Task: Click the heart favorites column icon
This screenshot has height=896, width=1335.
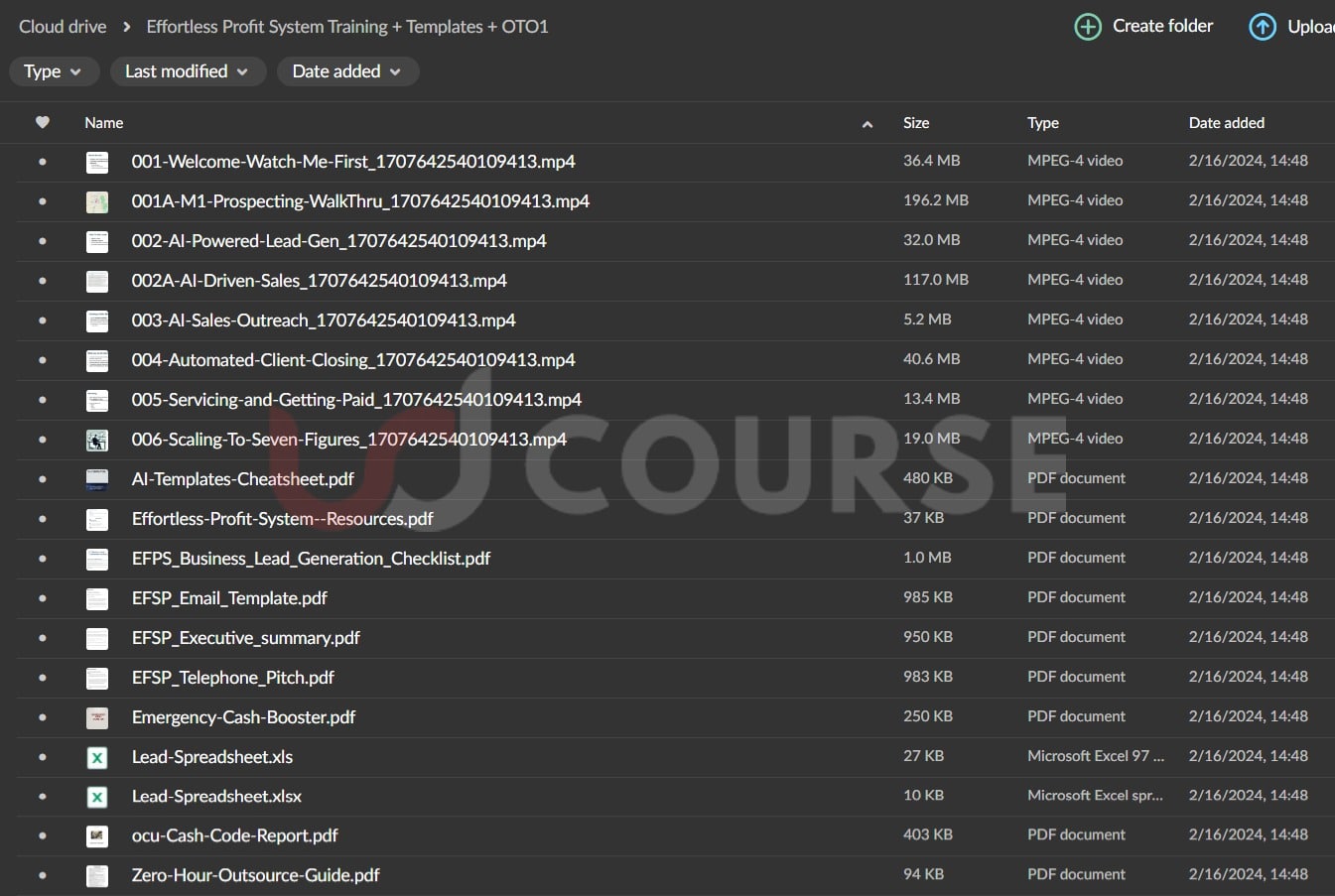Action: [42, 123]
